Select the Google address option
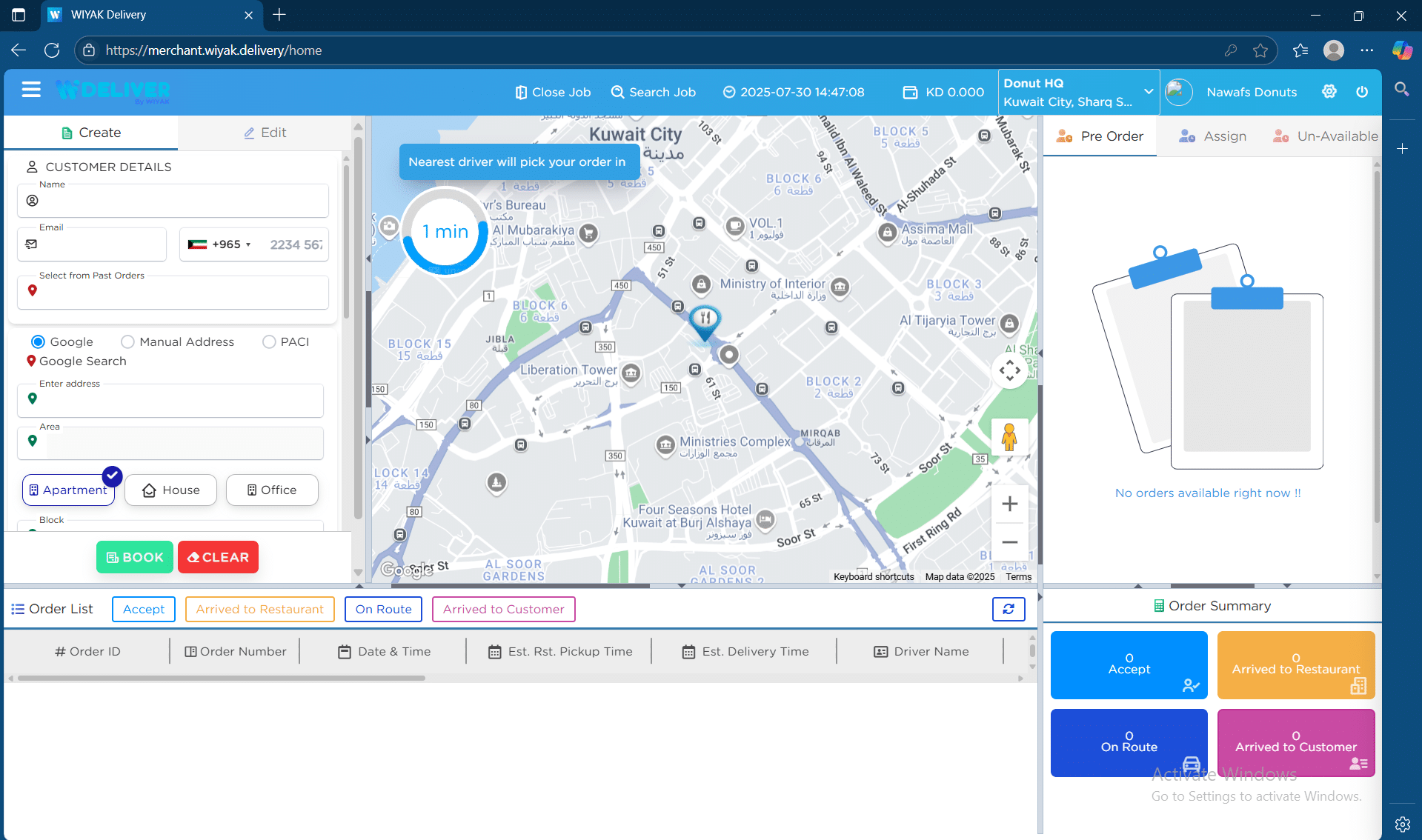The image size is (1422, 840). tap(38, 341)
